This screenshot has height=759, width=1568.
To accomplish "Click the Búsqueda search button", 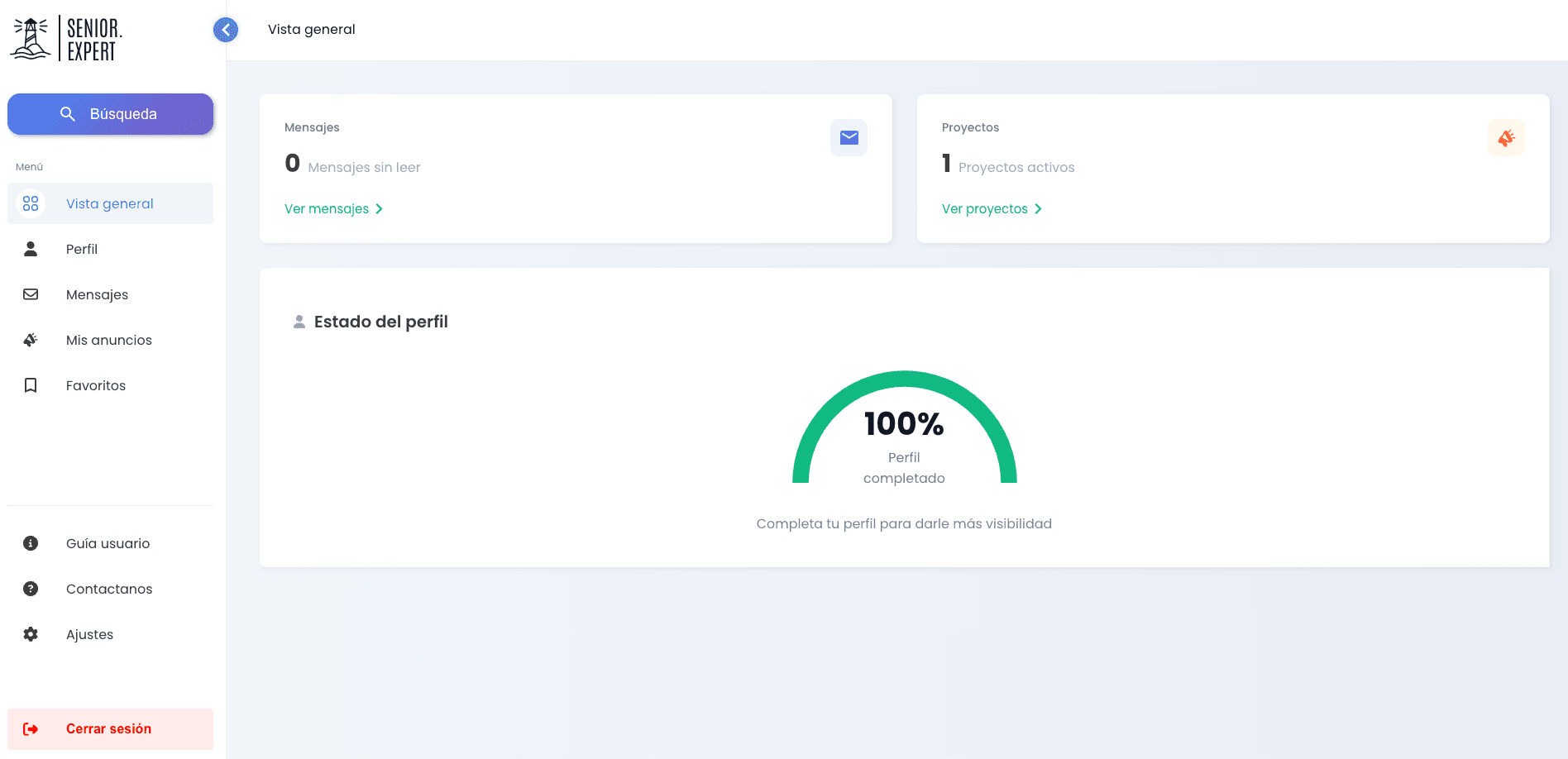I will [110, 114].
